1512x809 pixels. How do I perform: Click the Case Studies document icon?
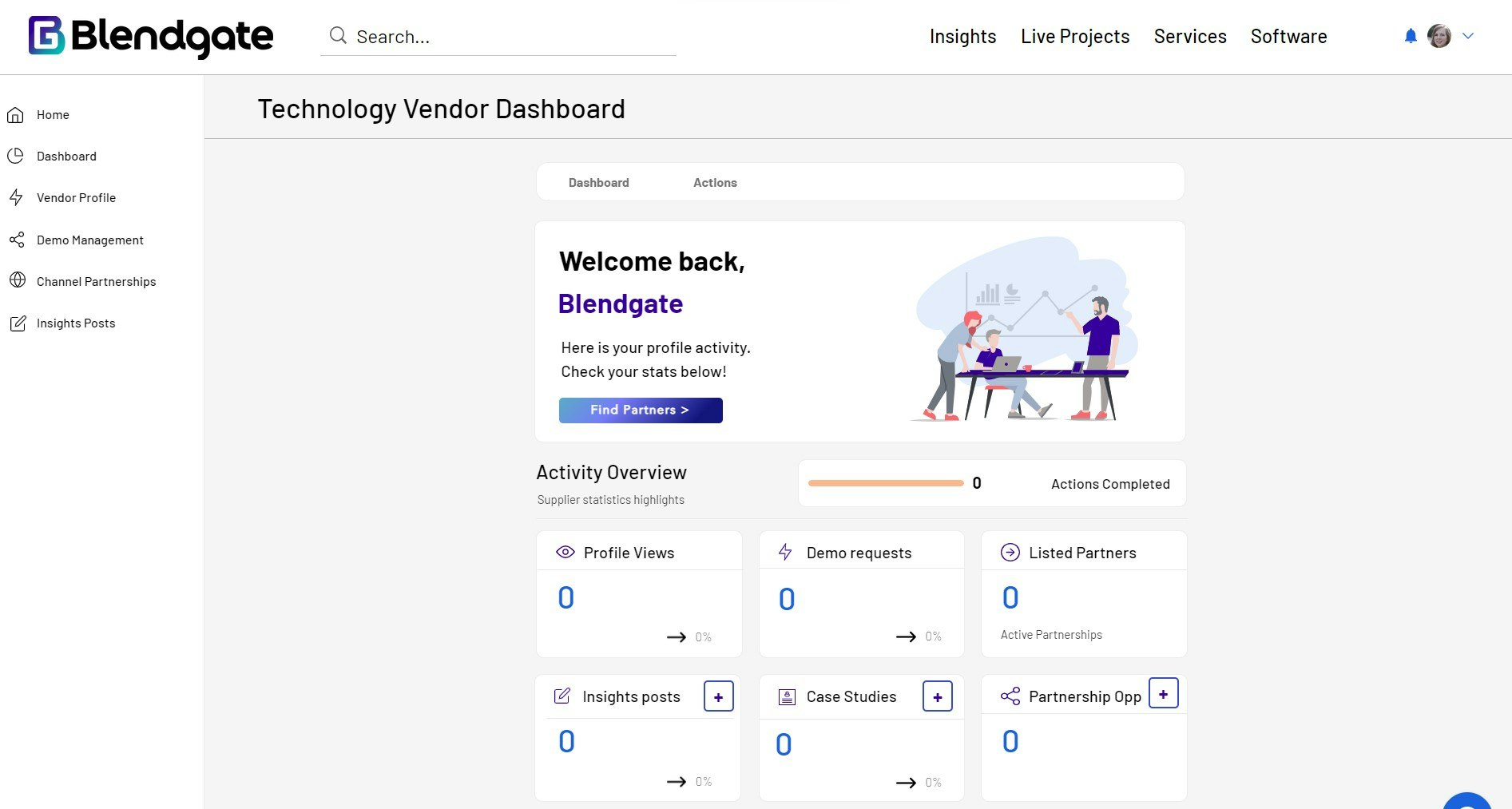[787, 696]
